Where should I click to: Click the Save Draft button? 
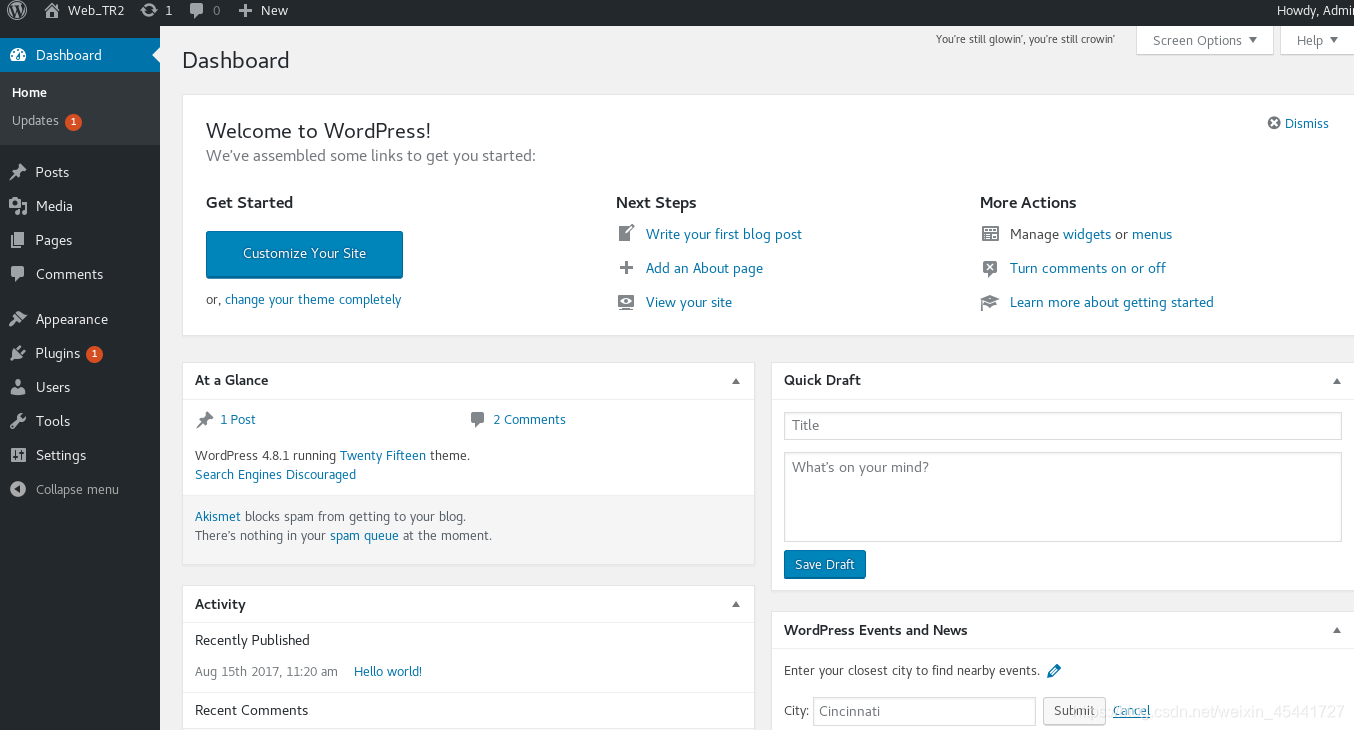pyautogui.click(x=825, y=564)
